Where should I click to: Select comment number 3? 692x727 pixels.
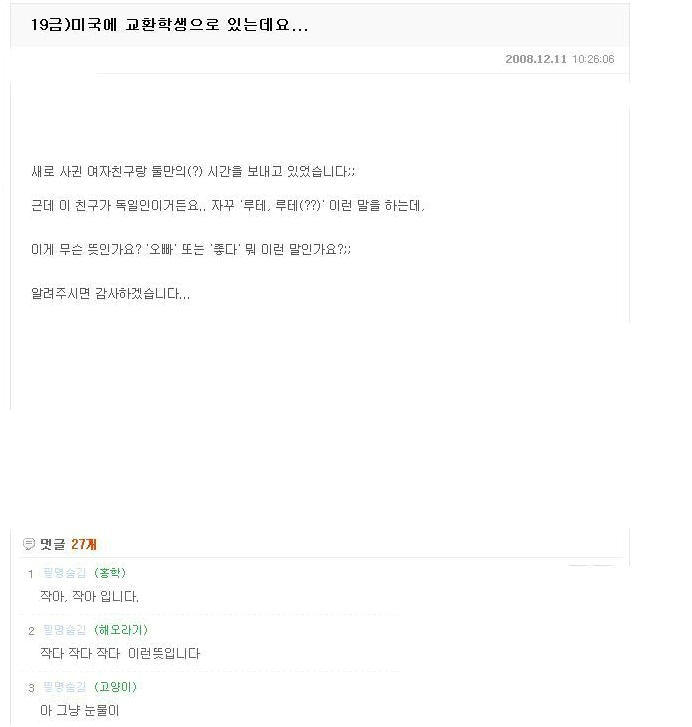[x=31, y=688]
